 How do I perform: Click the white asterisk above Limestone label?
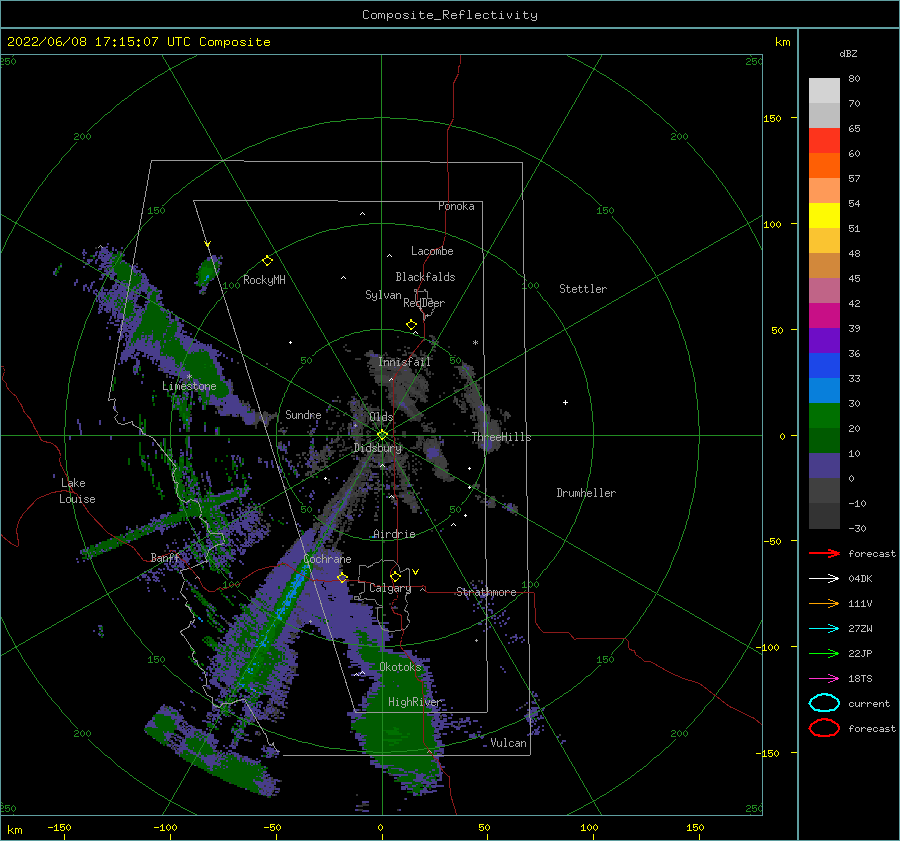[x=189, y=377]
